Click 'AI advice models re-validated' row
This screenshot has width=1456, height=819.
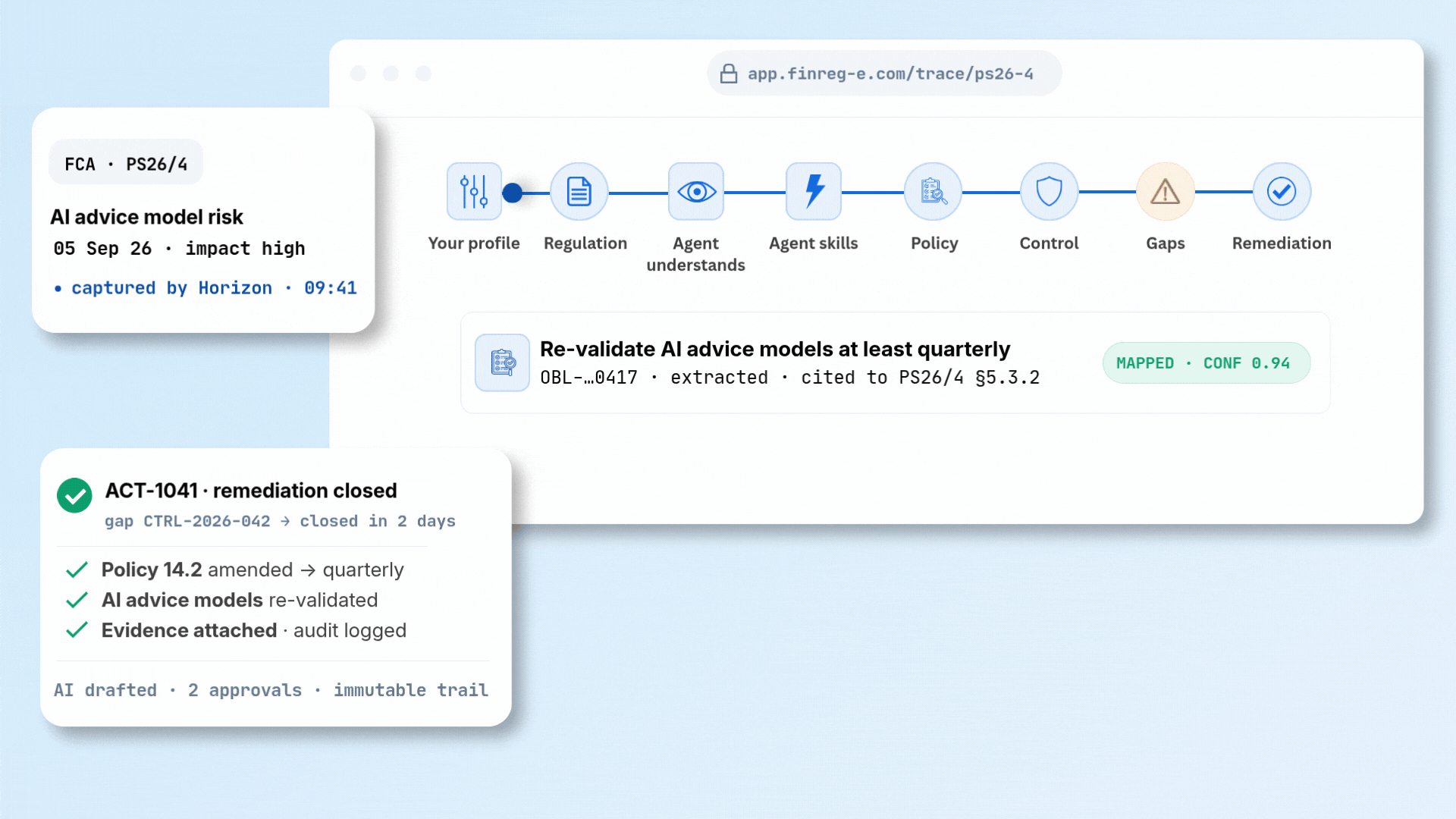pos(240,600)
